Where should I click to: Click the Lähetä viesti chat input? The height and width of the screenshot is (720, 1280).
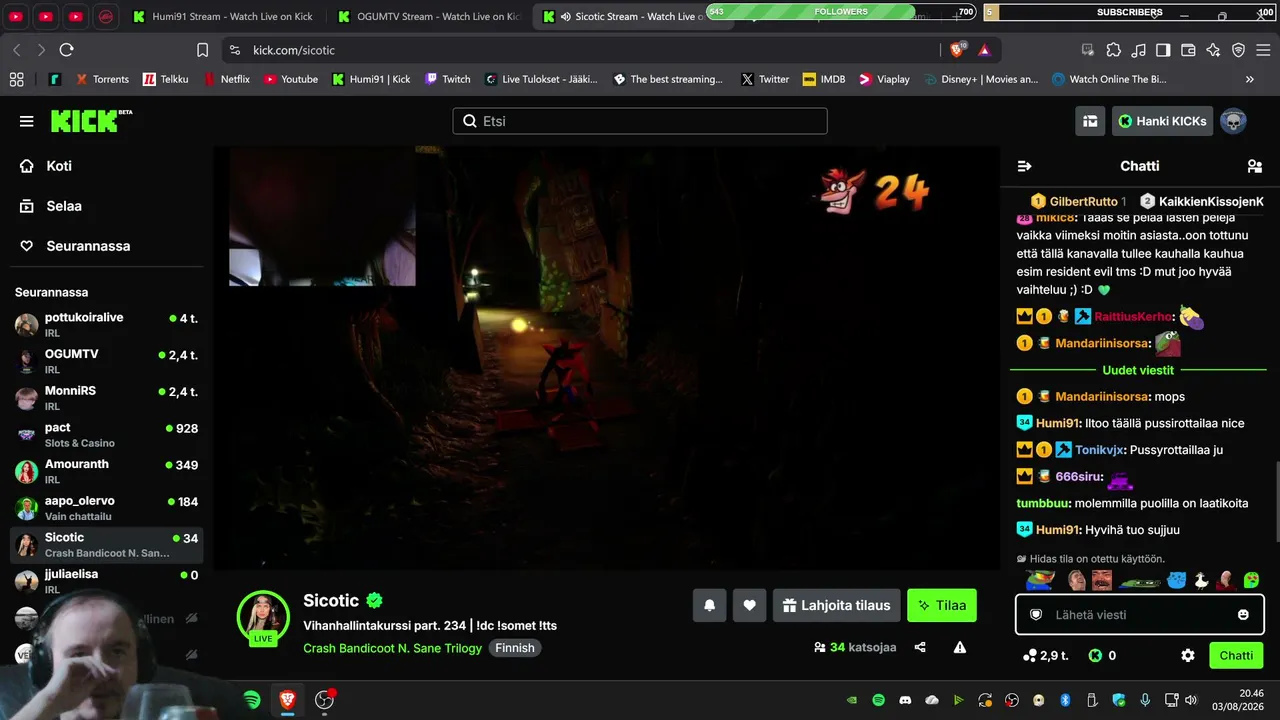1140,614
